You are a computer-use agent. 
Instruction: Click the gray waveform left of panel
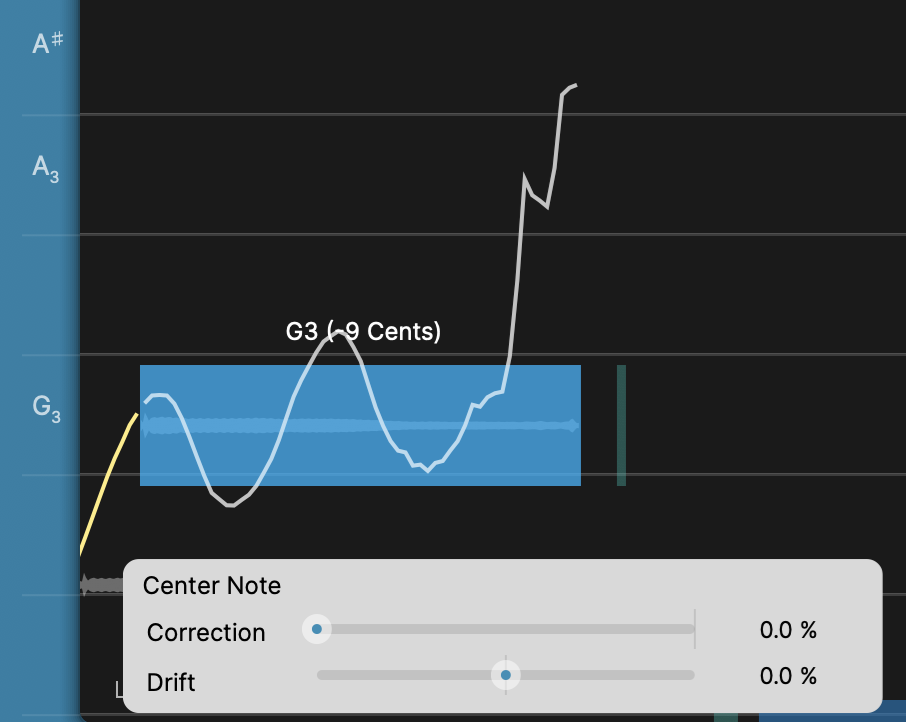tap(100, 583)
